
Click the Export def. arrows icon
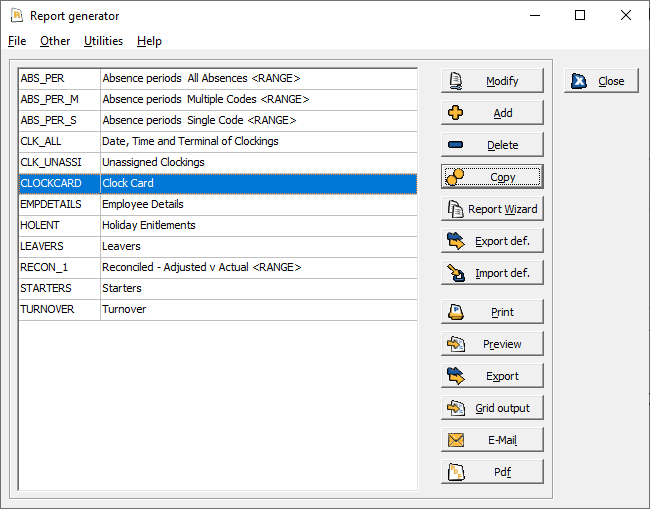[x=456, y=241]
